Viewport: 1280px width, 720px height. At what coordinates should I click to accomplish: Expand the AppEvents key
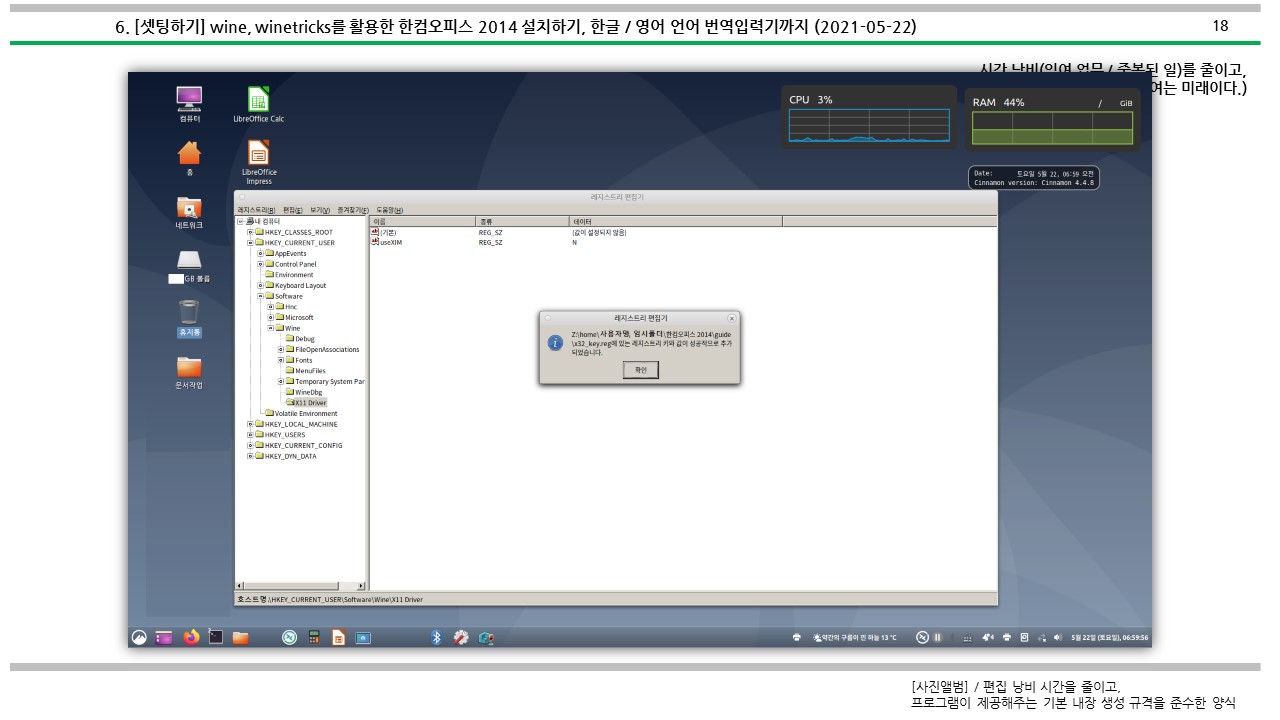tap(260, 253)
